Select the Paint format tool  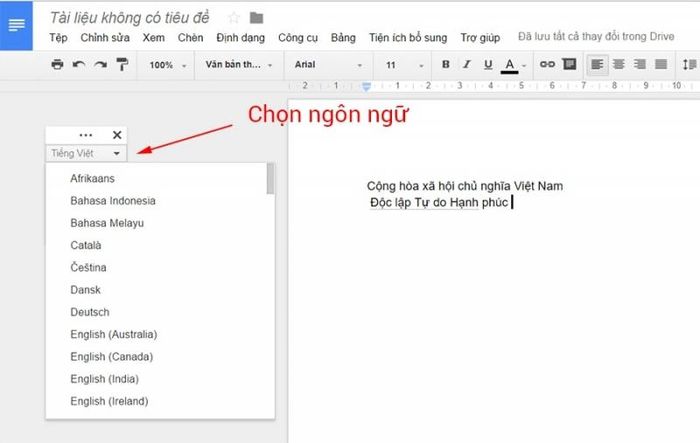pyautogui.click(x=122, y=64)
